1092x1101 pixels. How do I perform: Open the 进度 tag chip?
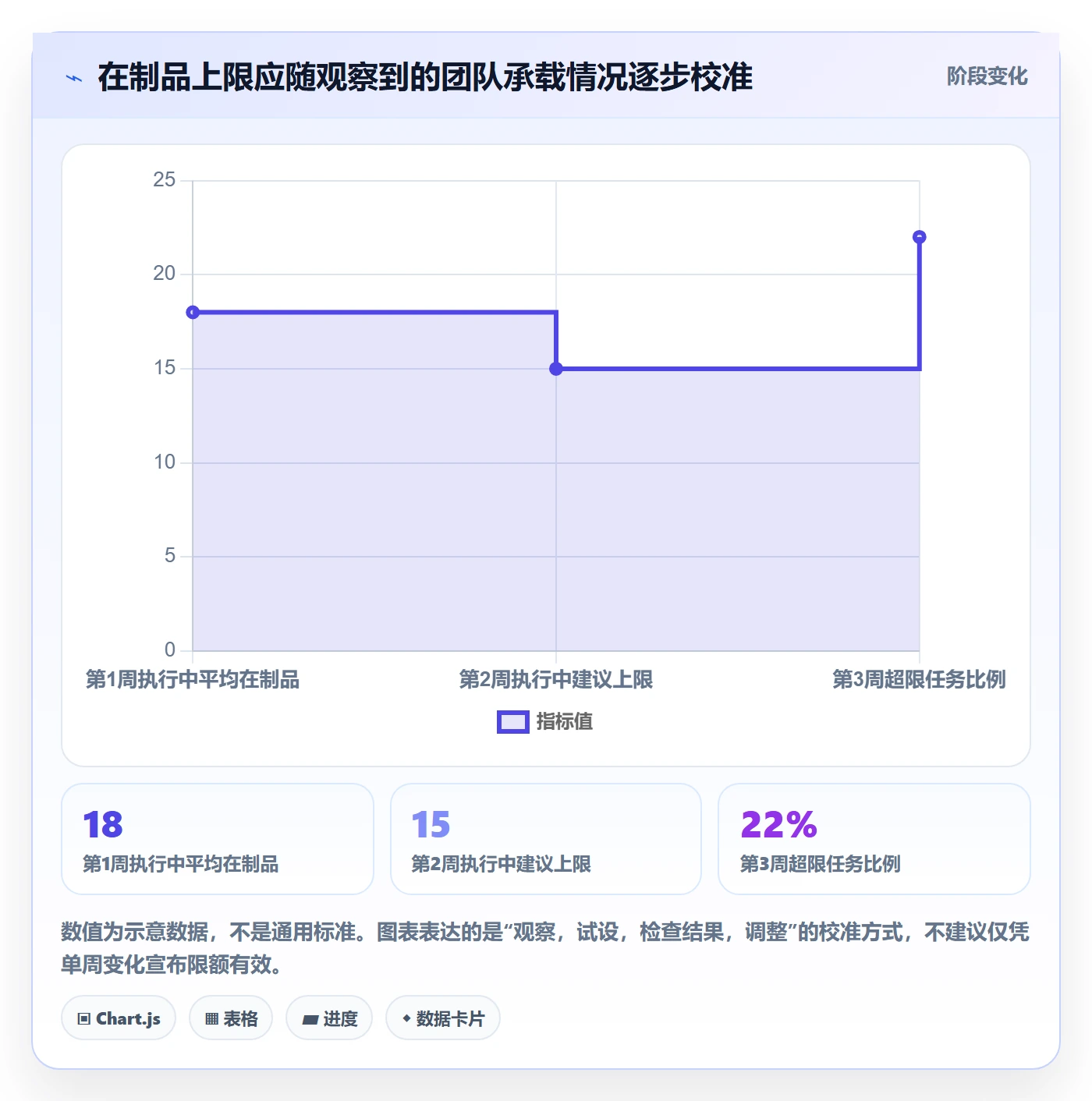(329, 1018)
